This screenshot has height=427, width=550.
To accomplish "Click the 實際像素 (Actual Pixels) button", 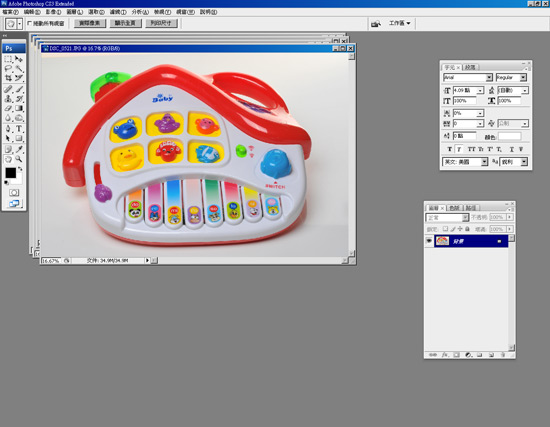I will point(90,23).
